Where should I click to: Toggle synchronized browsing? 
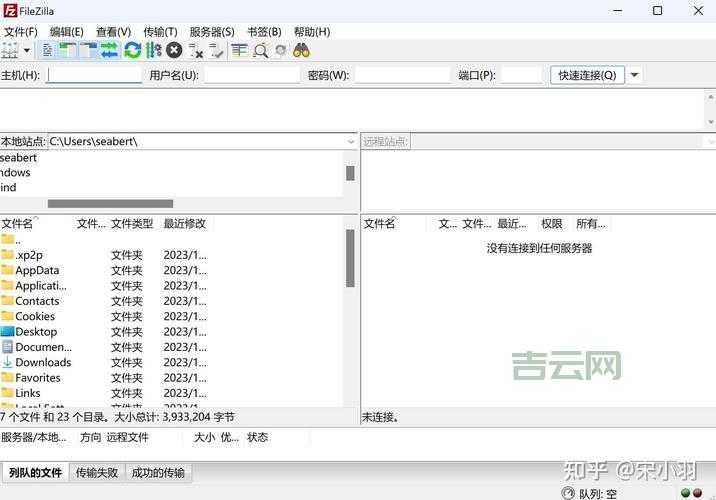tap(280, 50)
